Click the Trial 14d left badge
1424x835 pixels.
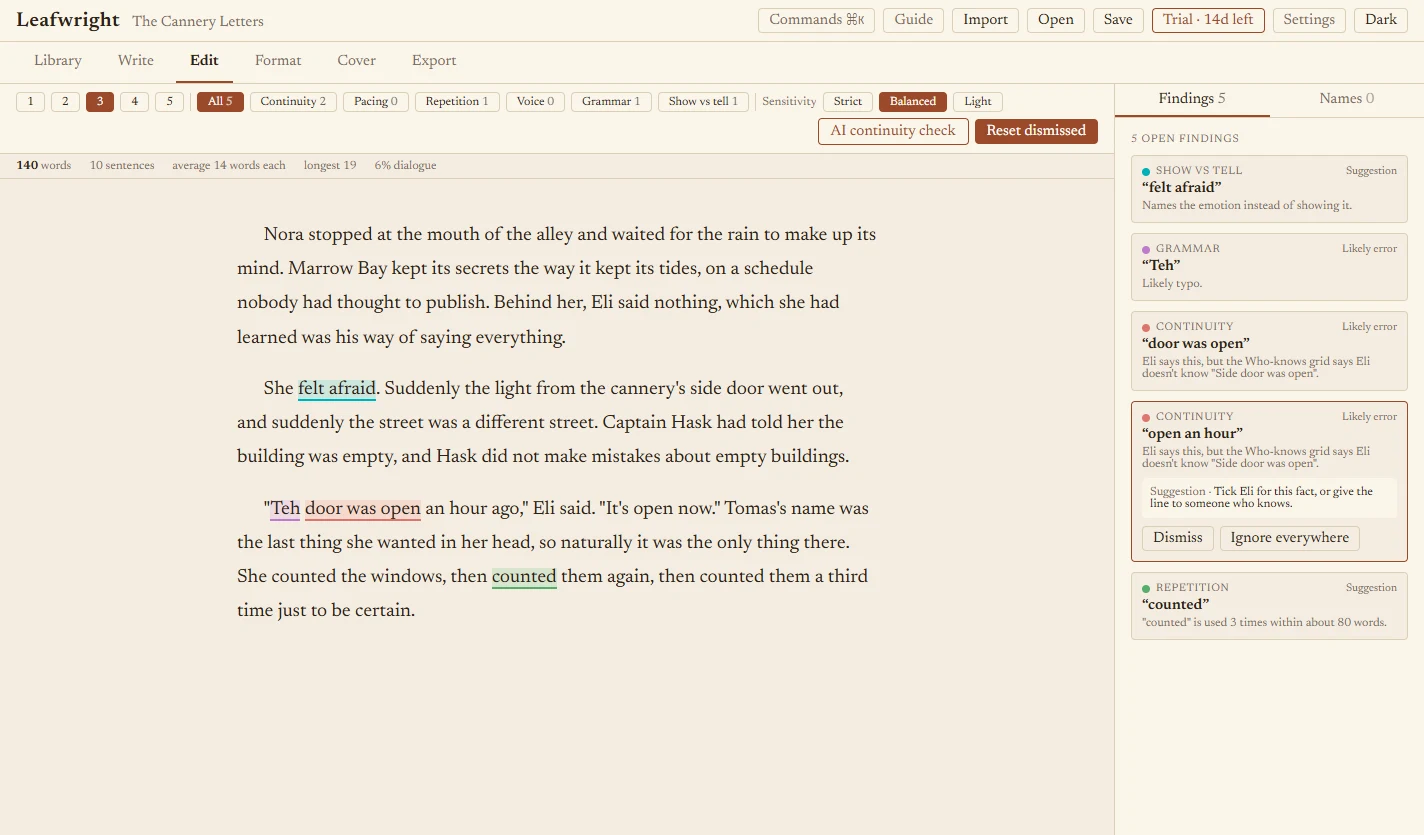(1208, 20)
